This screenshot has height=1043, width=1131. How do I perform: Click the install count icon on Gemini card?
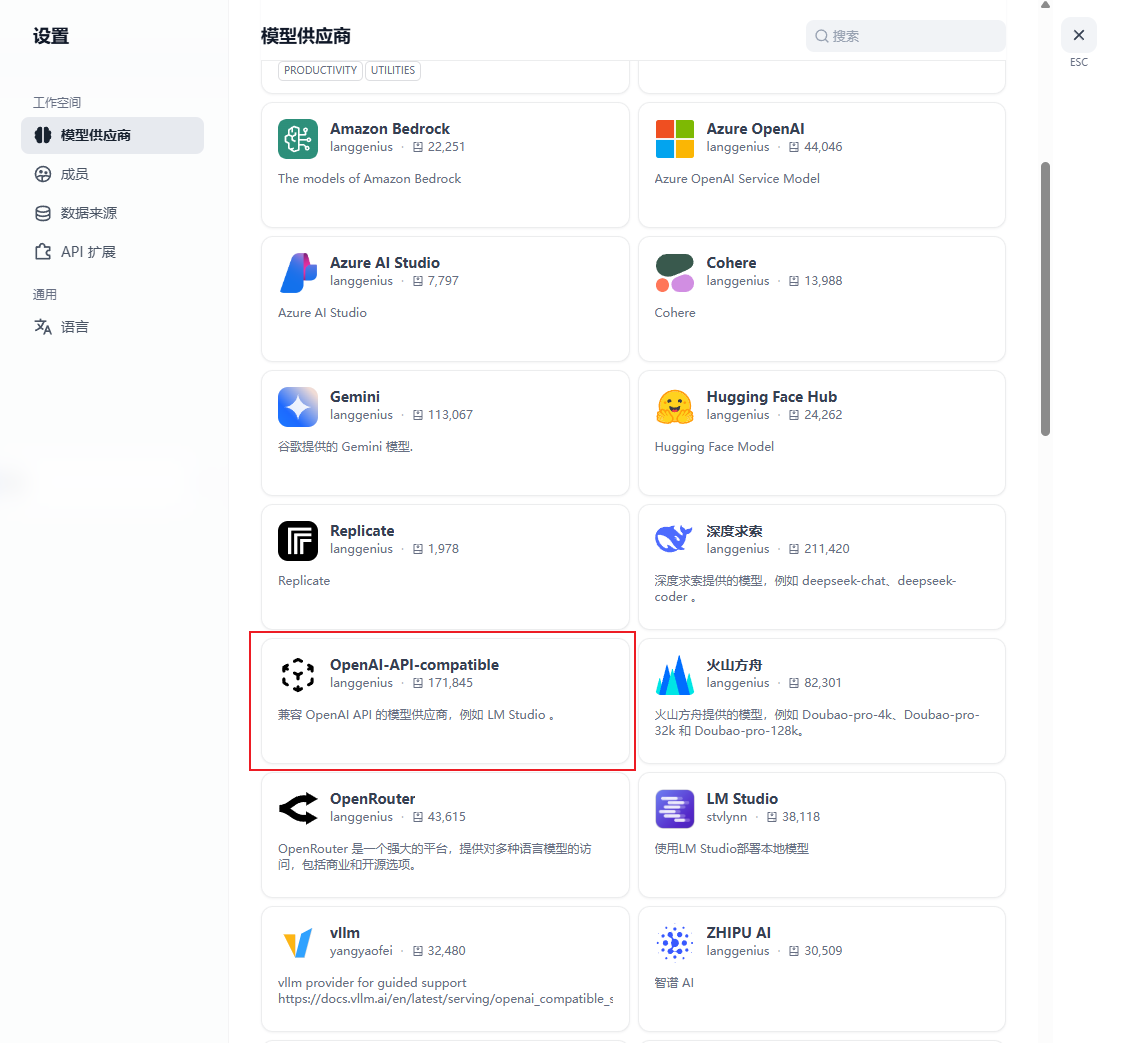[418, 415]
